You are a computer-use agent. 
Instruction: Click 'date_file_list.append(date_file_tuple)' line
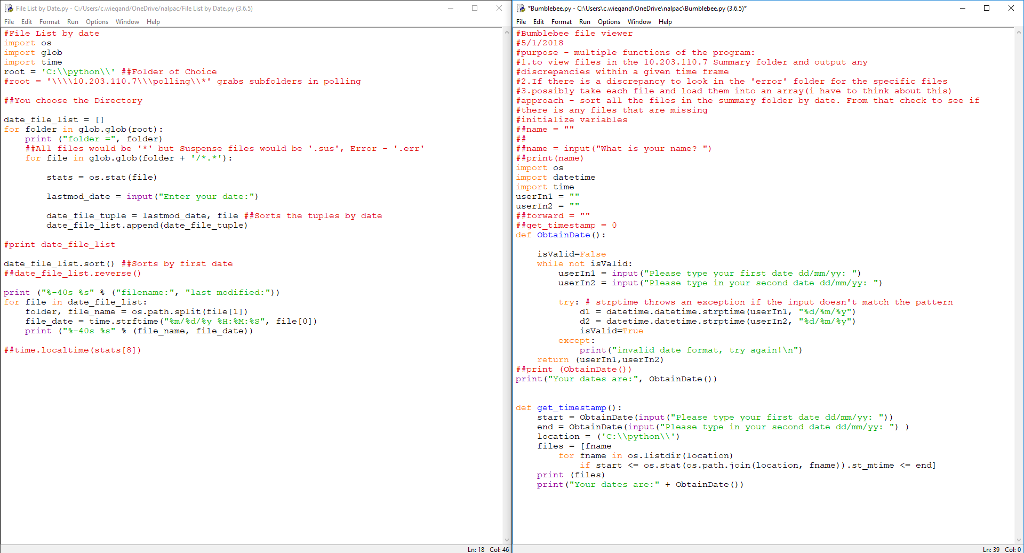[147, 225]
